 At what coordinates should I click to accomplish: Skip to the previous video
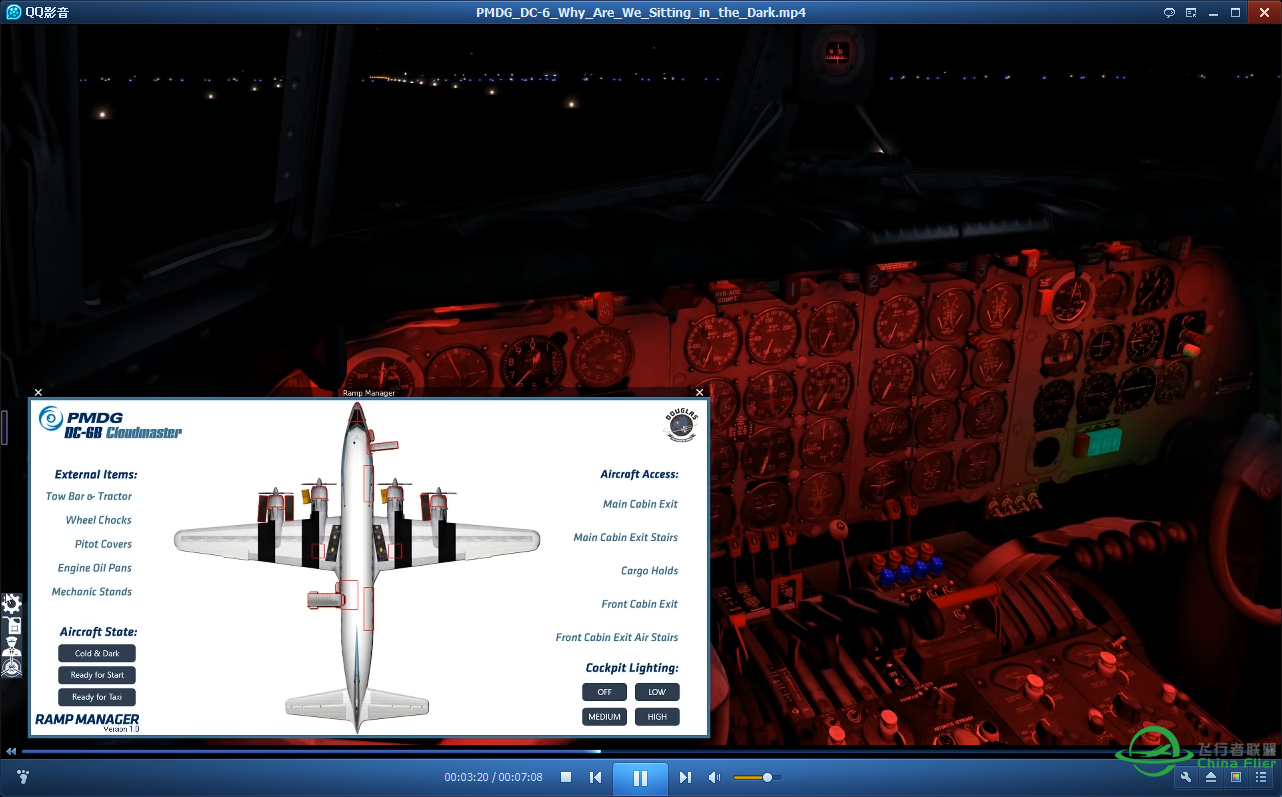coord(596,777)
